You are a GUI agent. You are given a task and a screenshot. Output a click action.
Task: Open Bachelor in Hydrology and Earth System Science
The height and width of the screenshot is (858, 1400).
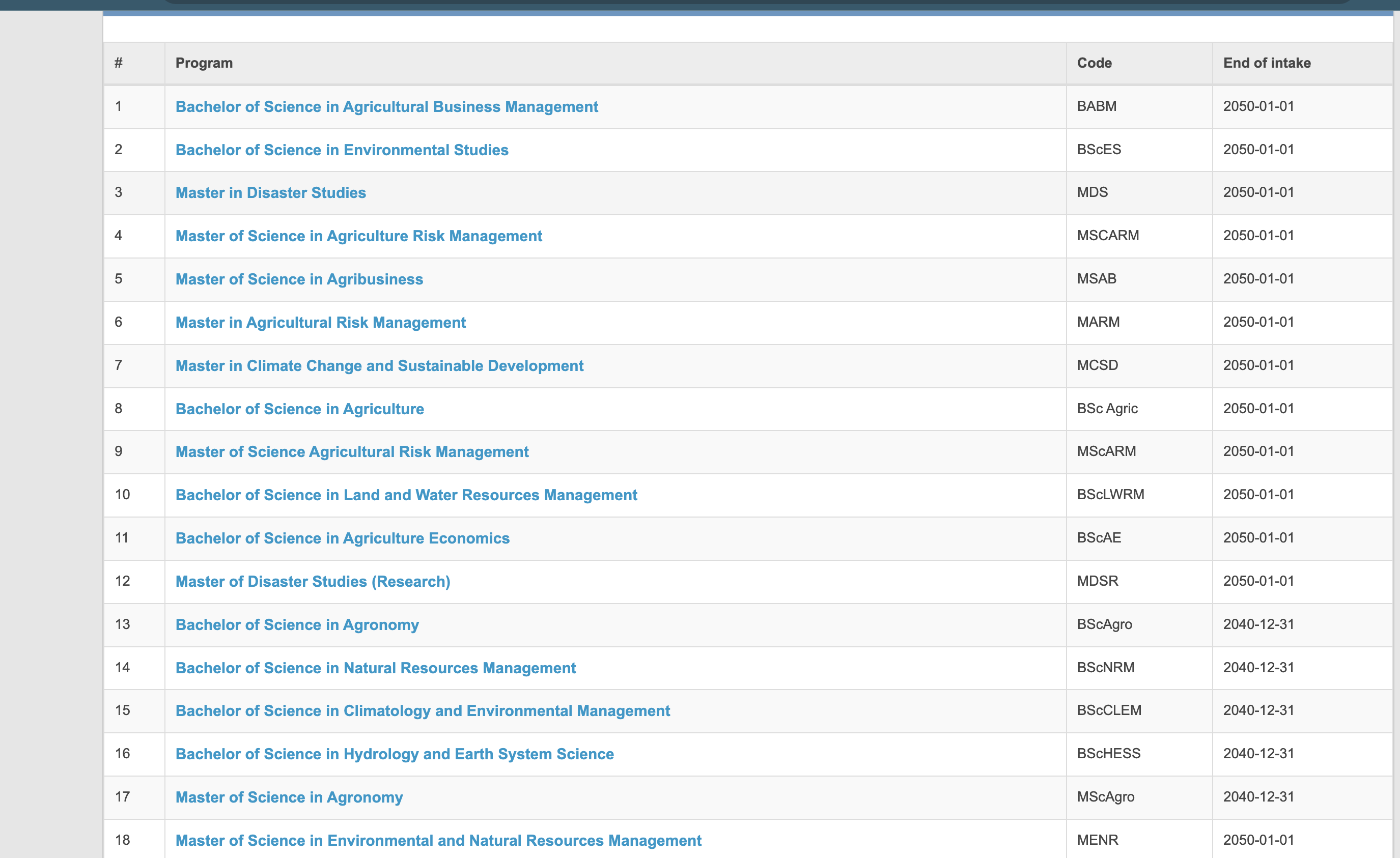pos(395,754)
